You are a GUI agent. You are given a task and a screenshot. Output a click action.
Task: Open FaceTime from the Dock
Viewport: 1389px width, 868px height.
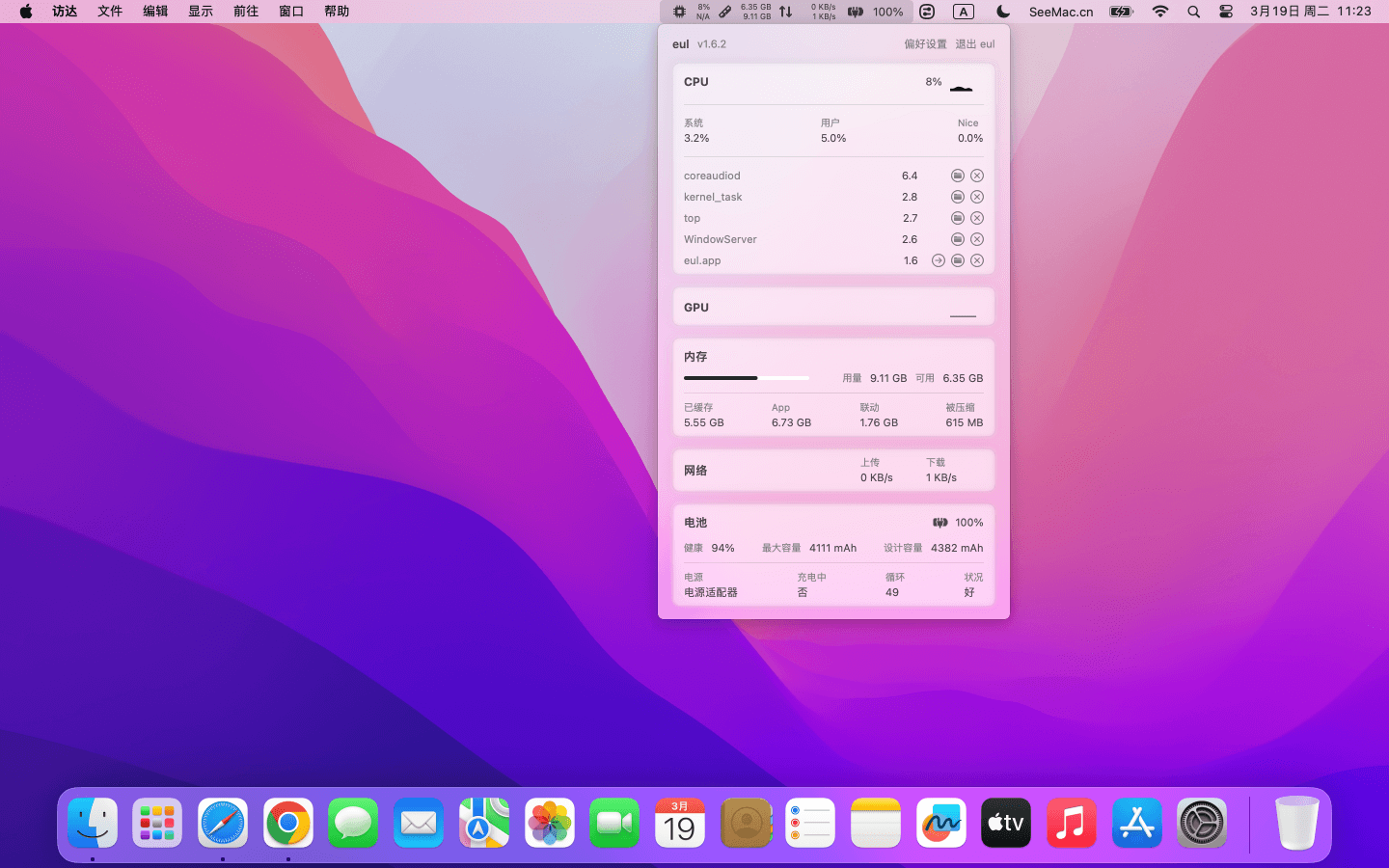coord(614,823)
